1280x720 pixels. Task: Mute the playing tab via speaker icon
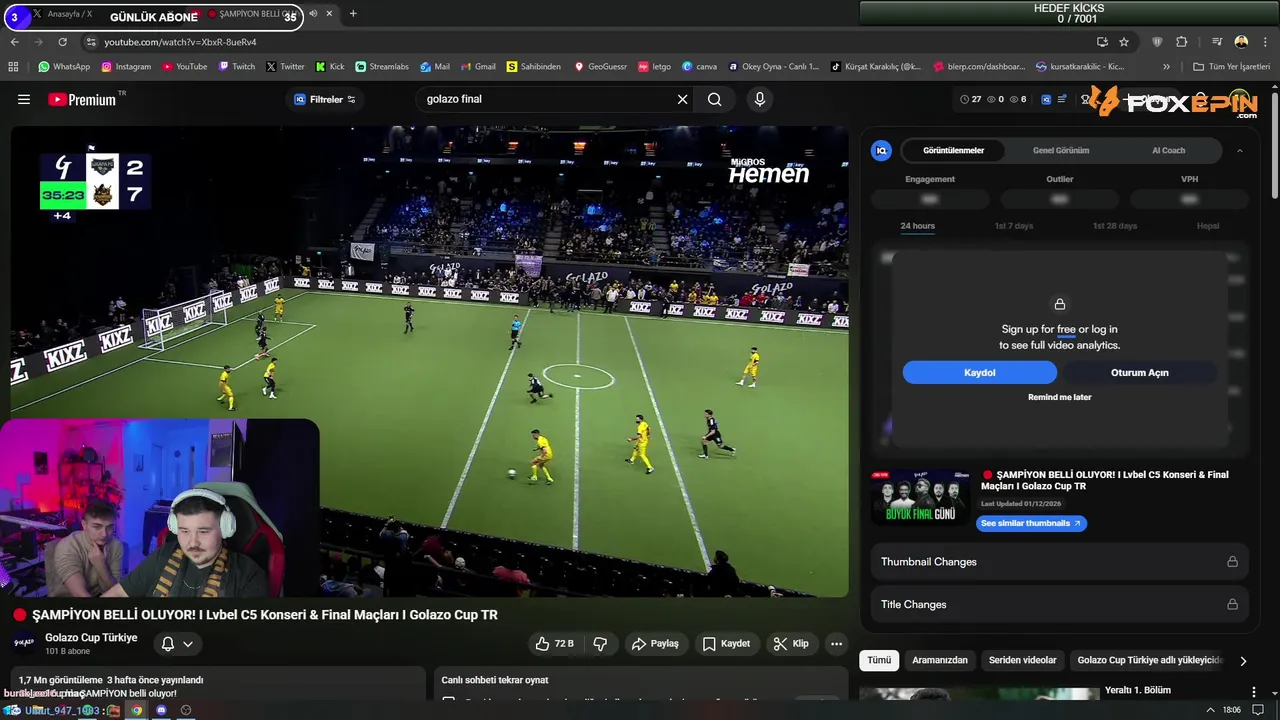[313, 14]
